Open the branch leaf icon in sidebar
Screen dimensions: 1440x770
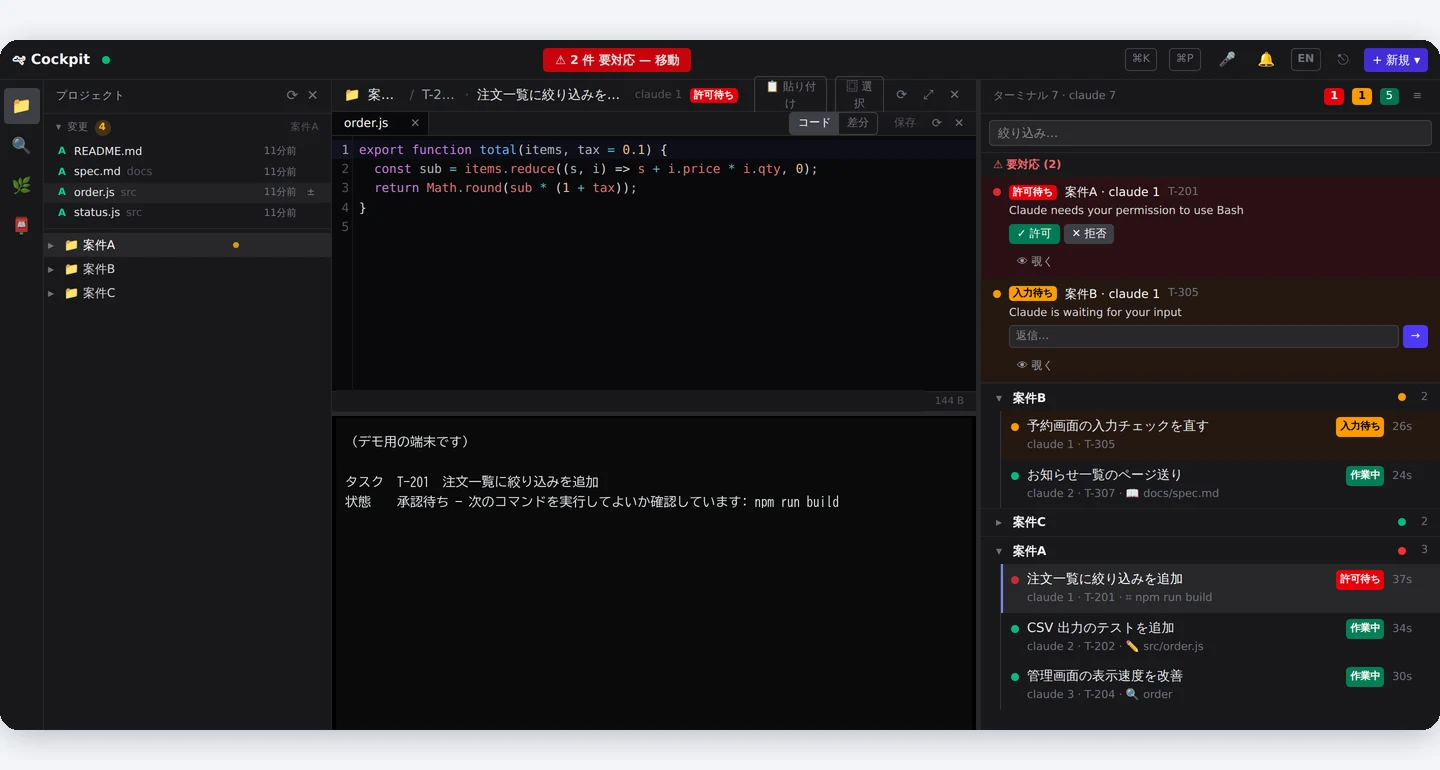pos(21,185)
